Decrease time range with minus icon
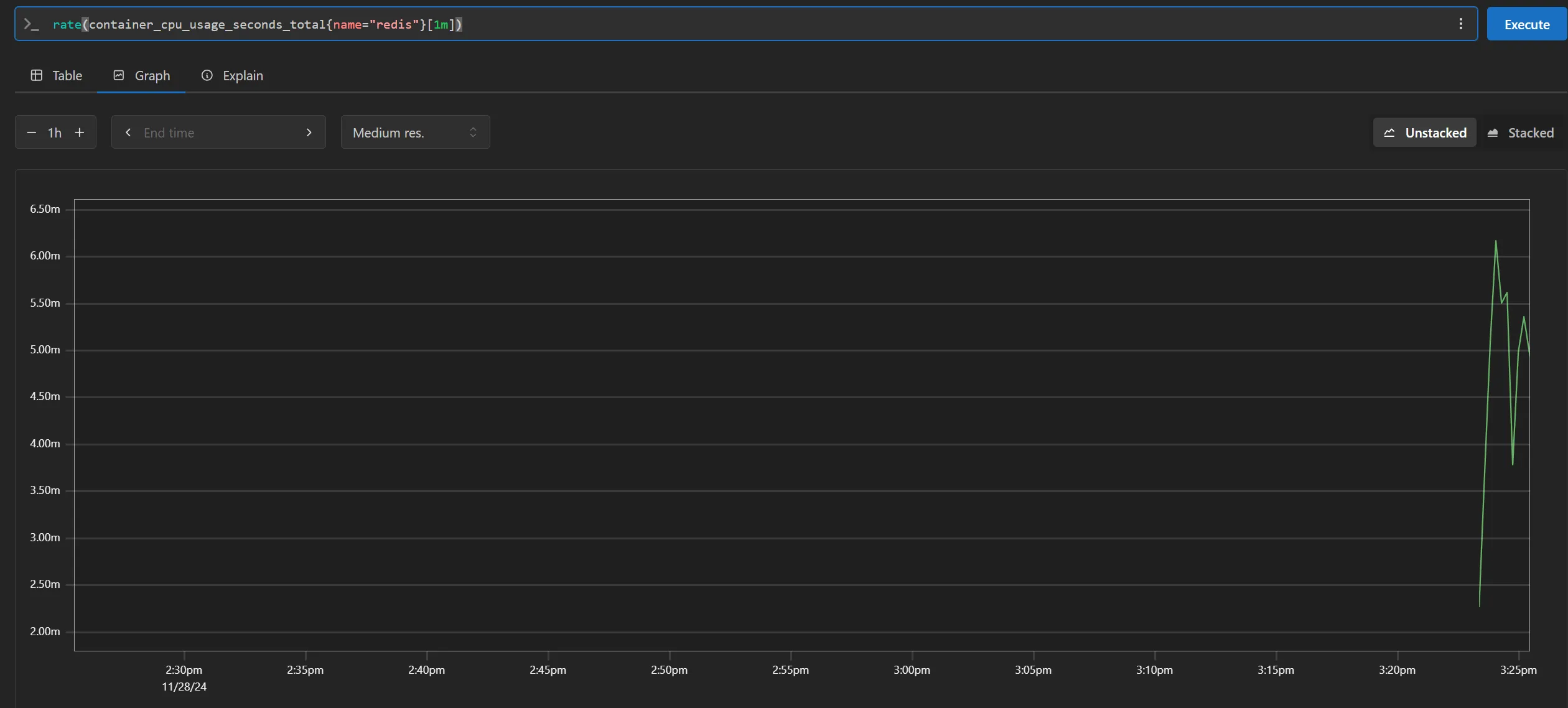Image resolution: width=1568 pixels, height=708 pixels. point(31,133)
